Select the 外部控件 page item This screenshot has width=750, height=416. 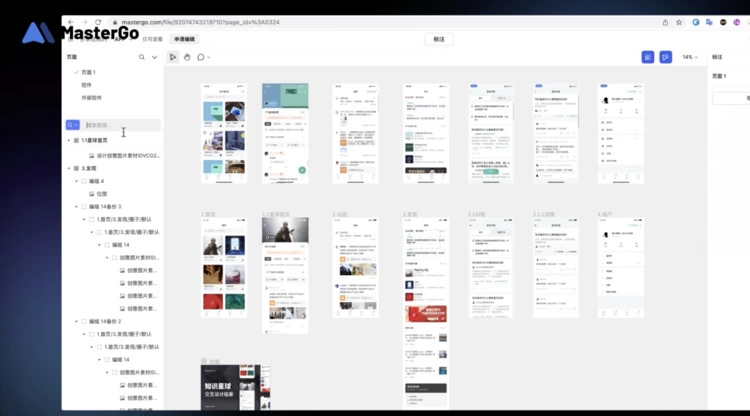click(x=91, y=97)
